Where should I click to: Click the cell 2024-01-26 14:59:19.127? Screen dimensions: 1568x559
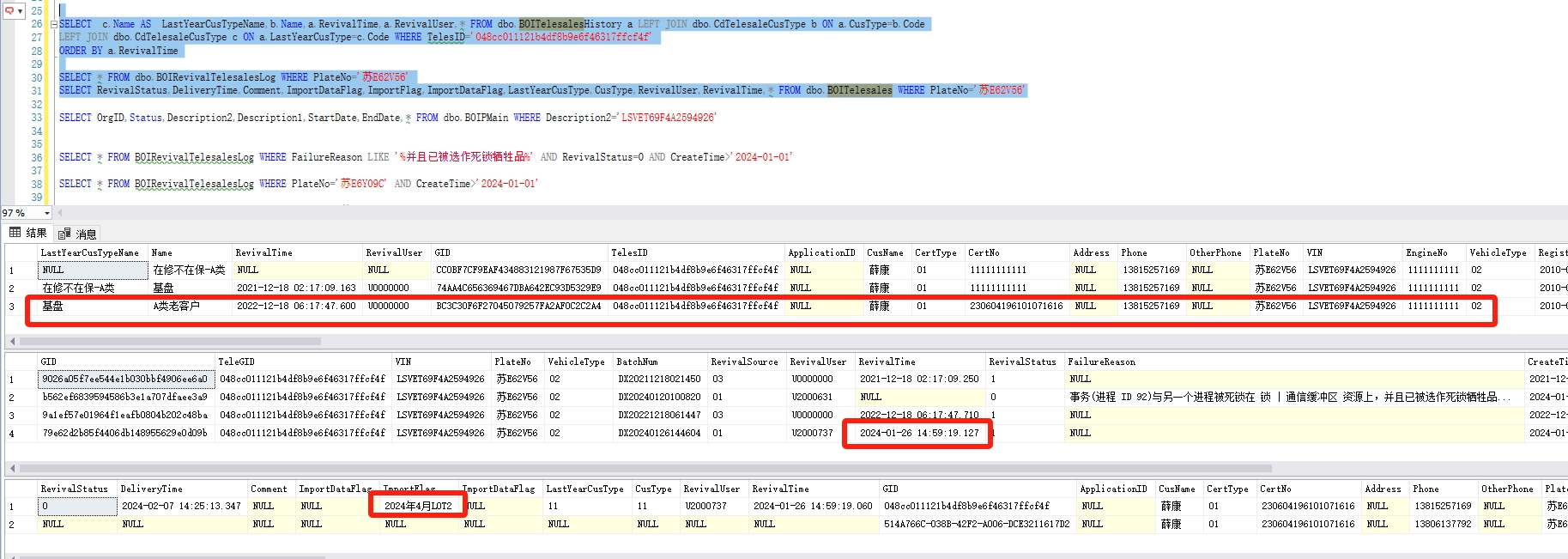tap(919, 433)
